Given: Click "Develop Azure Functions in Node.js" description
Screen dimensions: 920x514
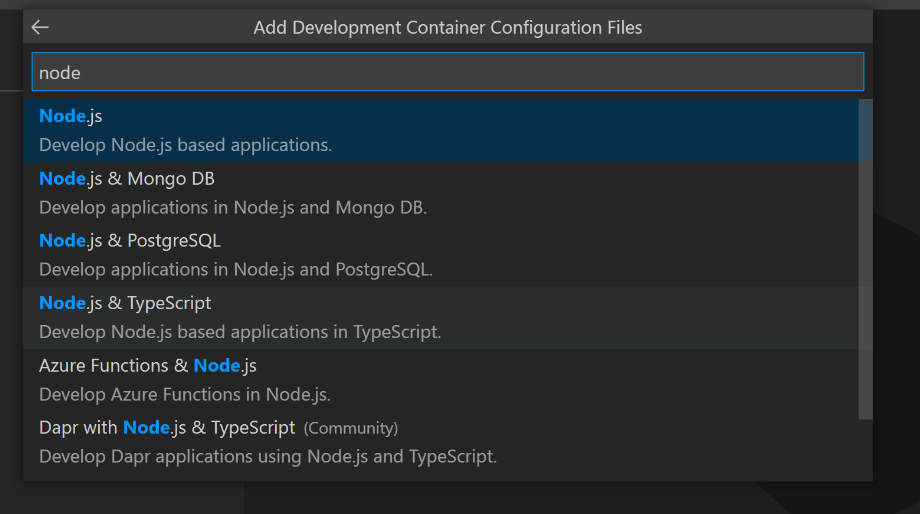Looking at the screenshot, I should (x=185, y=394).
